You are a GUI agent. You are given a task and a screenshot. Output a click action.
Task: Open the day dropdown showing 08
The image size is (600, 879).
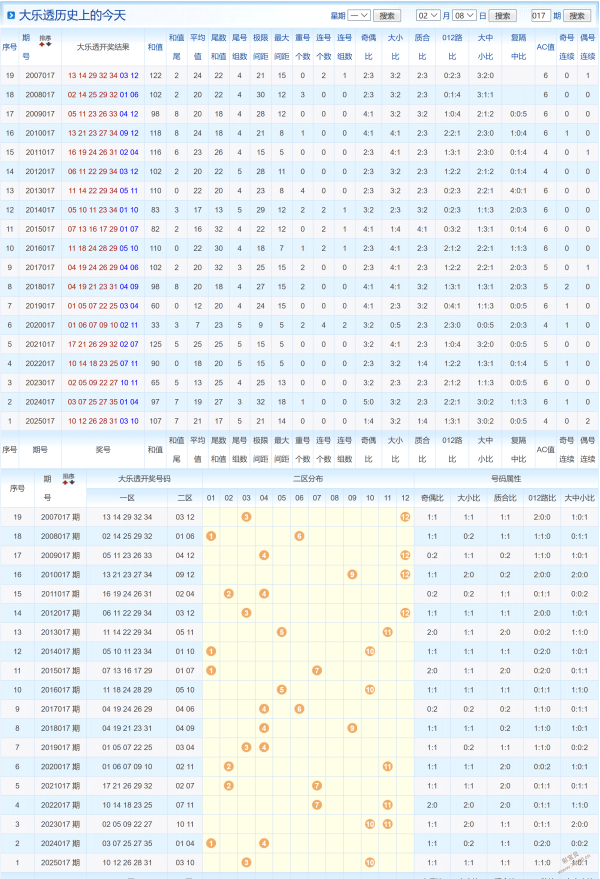point(465,16)
